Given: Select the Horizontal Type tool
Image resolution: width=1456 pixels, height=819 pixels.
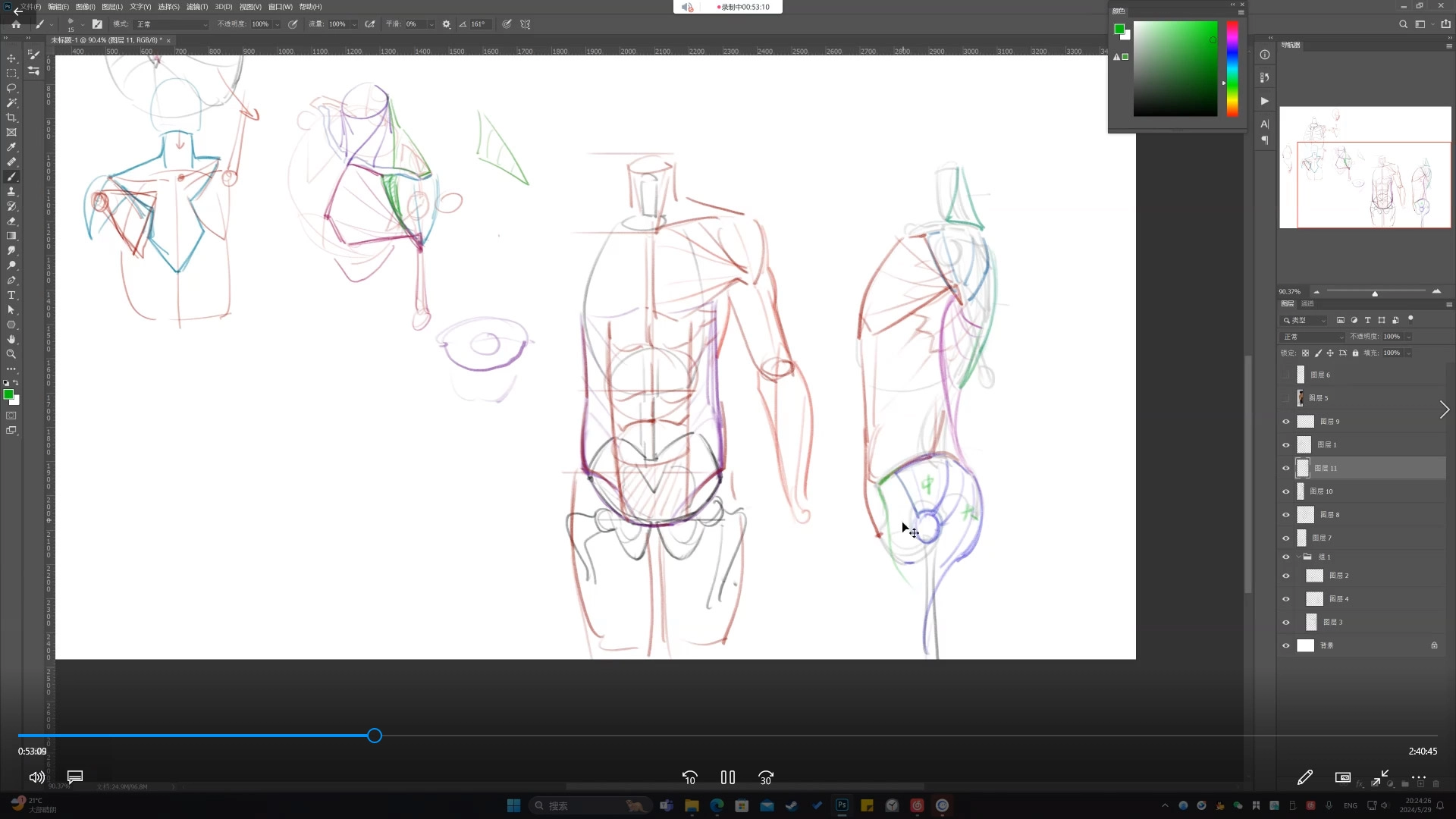Looking at the screenshot, I should click(11, 295).
